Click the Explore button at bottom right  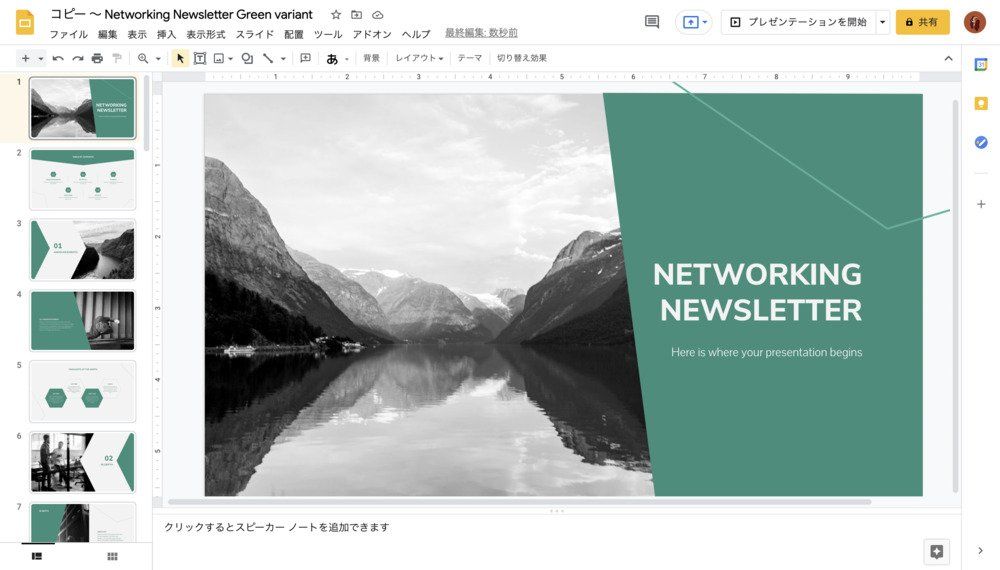point(936,552)
